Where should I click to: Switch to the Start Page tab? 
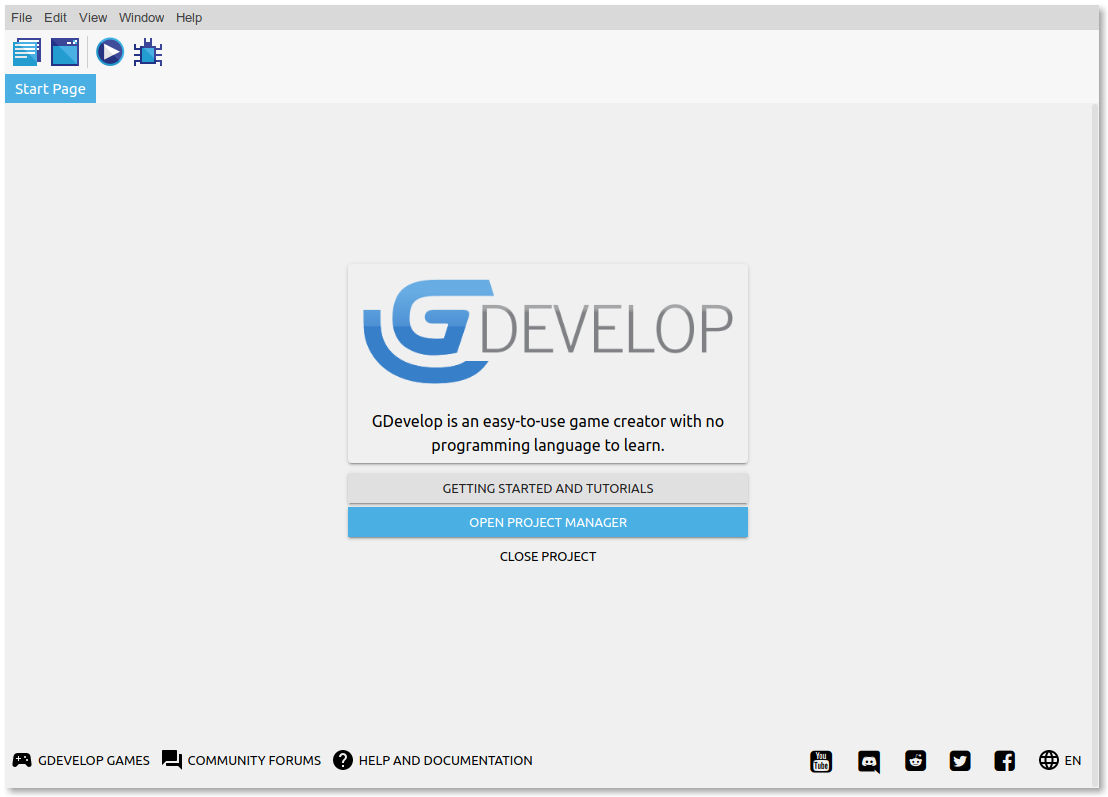point(50,89)
